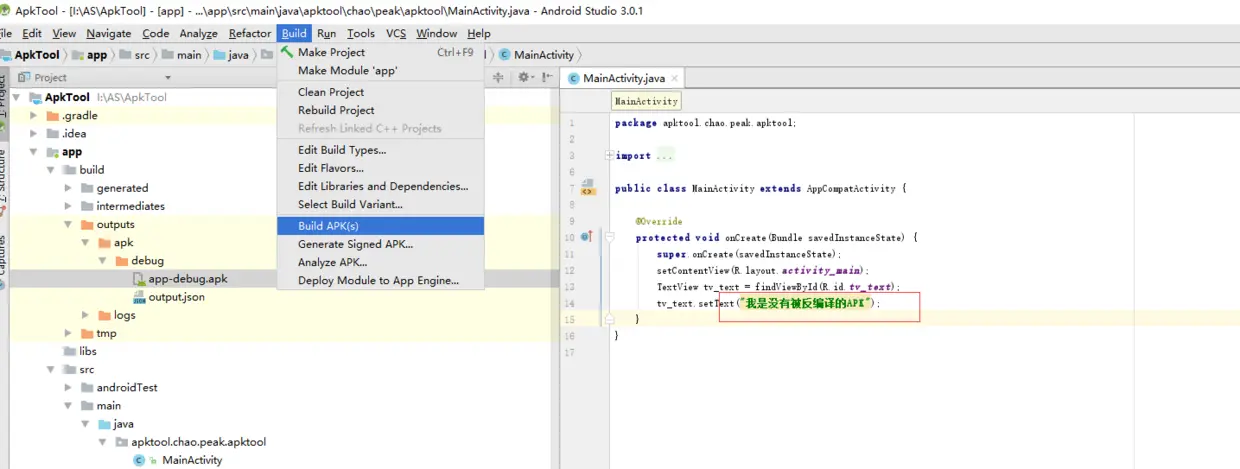Image resolution: width=1240 pixels, height=469 pixels.
Task: Open the Structure side tool window tab
Action: point(4,181)
